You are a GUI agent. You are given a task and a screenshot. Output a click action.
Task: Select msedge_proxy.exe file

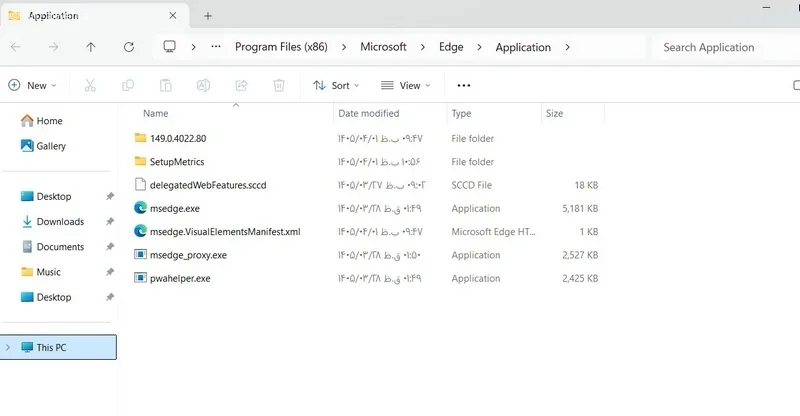188,255
